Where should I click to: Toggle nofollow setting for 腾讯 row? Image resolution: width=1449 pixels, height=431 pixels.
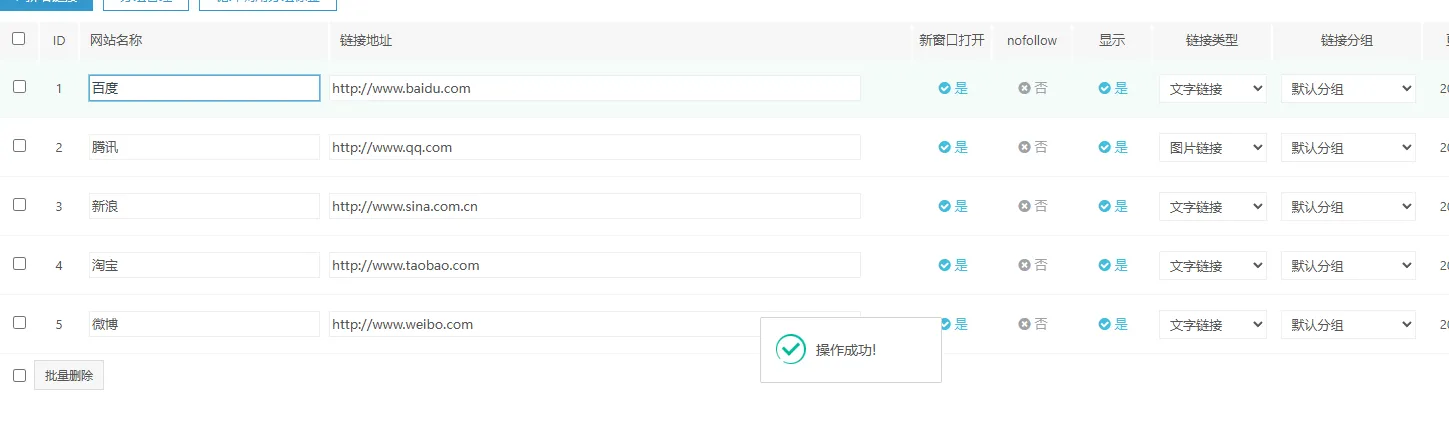pyautogui.click(x=1033, y=147)
